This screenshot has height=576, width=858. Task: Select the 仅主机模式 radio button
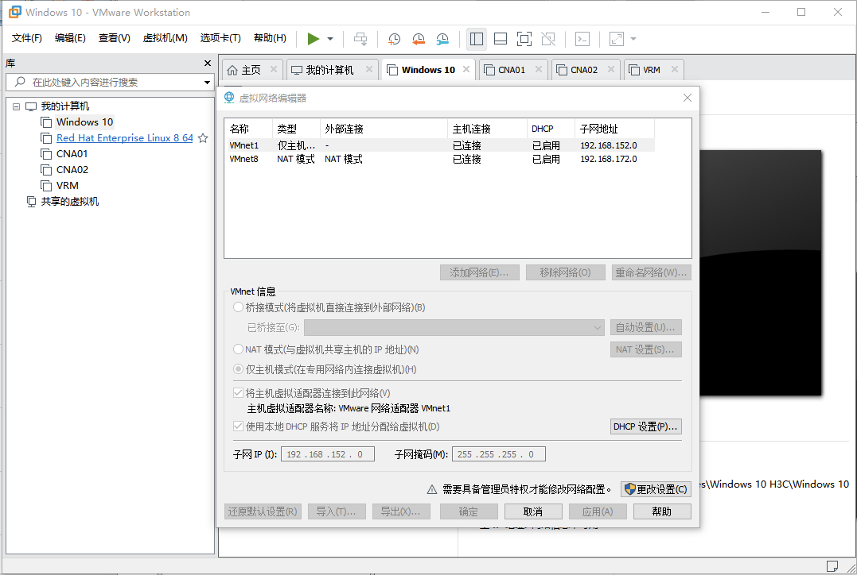tap(238, 369)
